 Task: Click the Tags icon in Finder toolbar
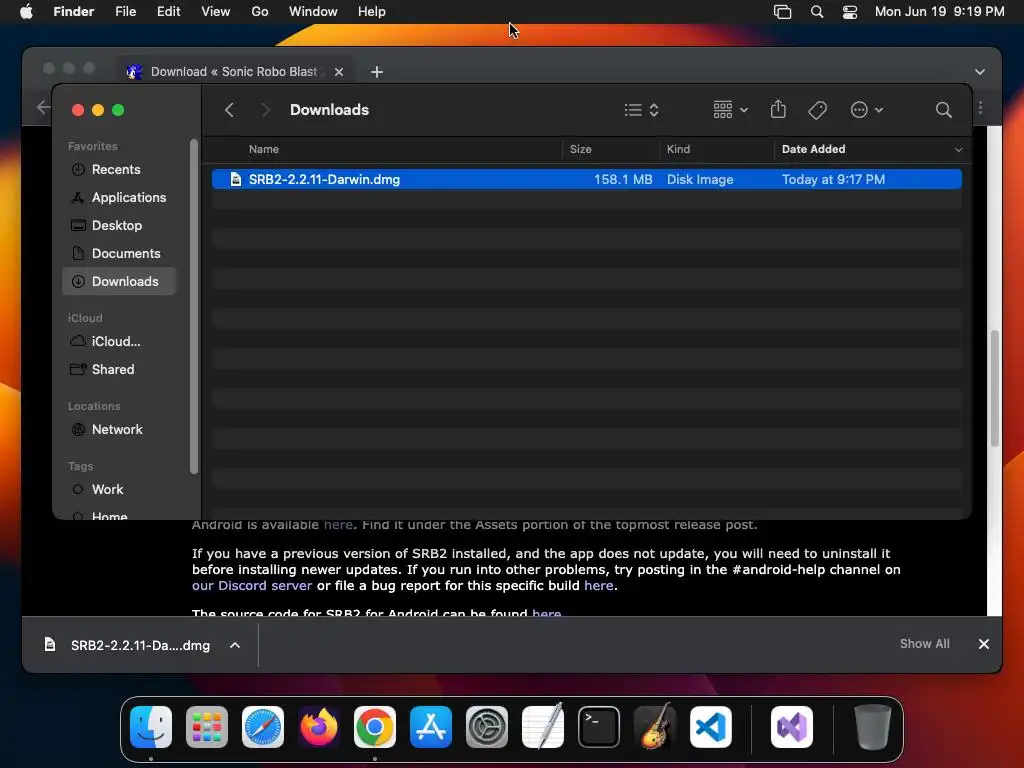coord(818,110)
